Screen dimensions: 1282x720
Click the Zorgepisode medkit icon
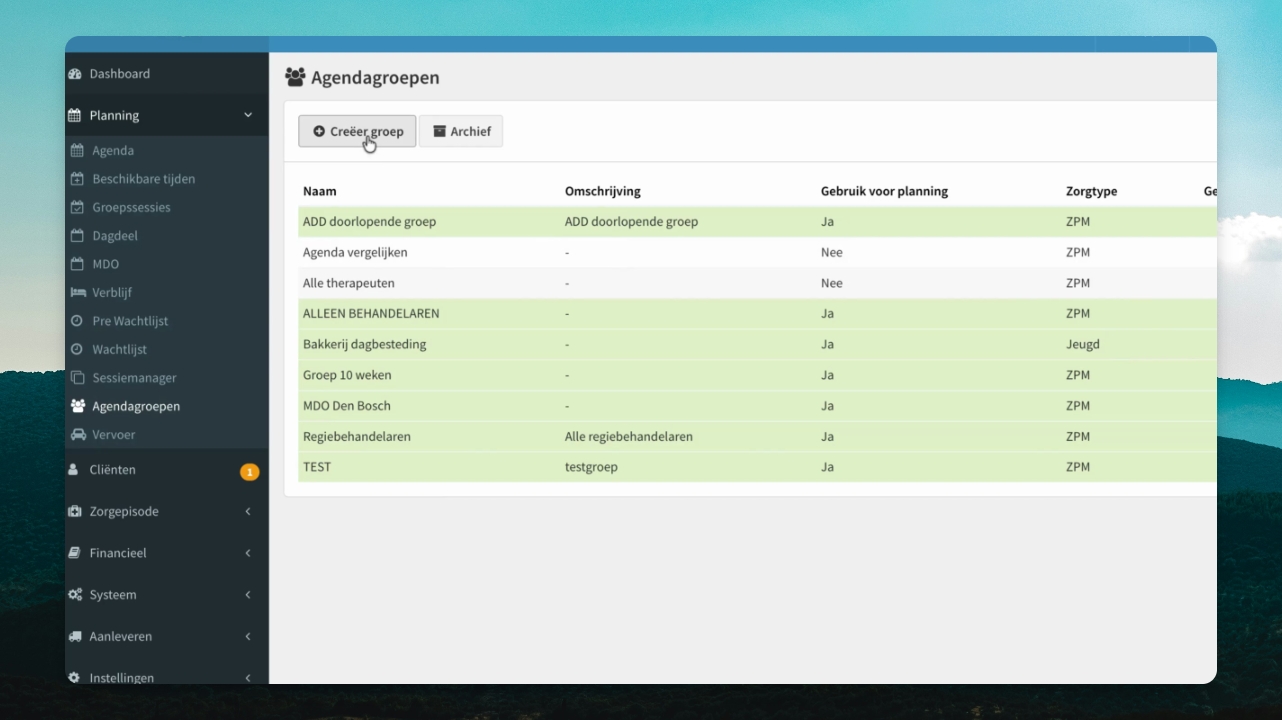point(75,512)
